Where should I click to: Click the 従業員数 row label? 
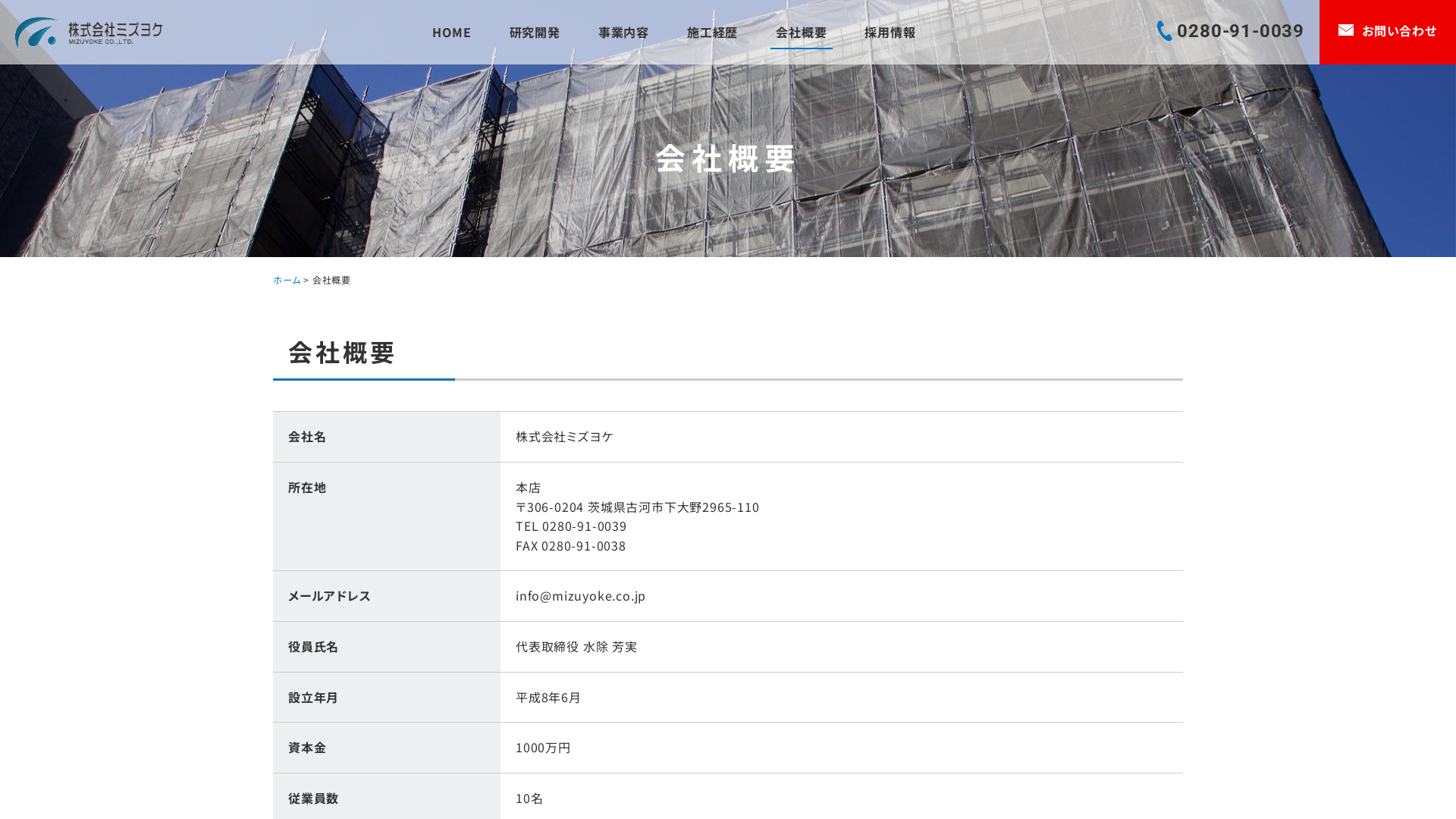click(x=313, y=799)
